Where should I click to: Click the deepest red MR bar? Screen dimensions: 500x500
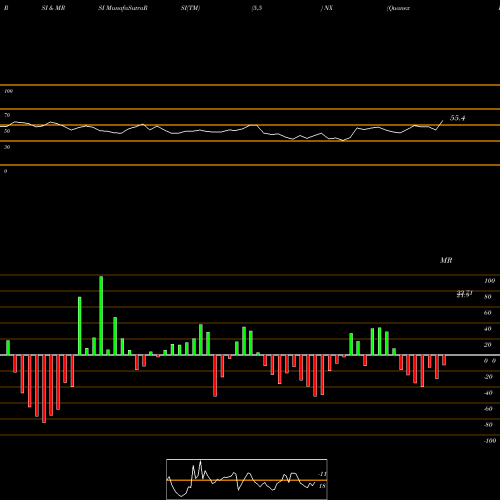pyautogui.click(x=44, y=389)
